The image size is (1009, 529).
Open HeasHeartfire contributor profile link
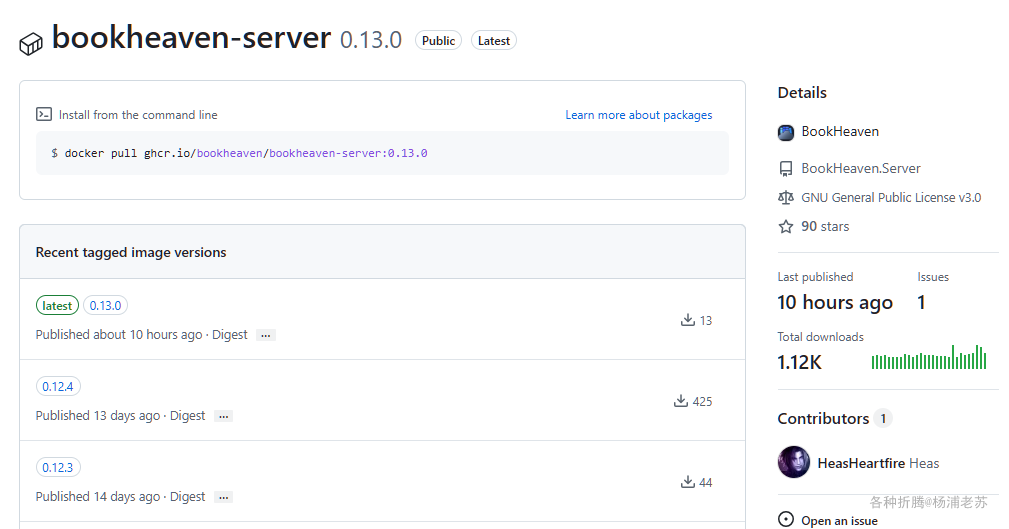click(x=861, y=463)
